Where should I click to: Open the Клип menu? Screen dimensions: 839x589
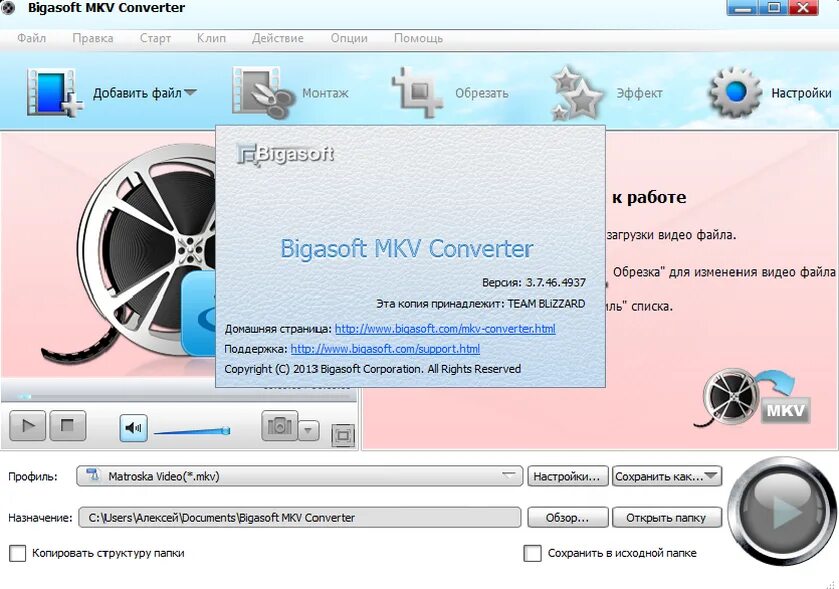[x=211, y=39]
